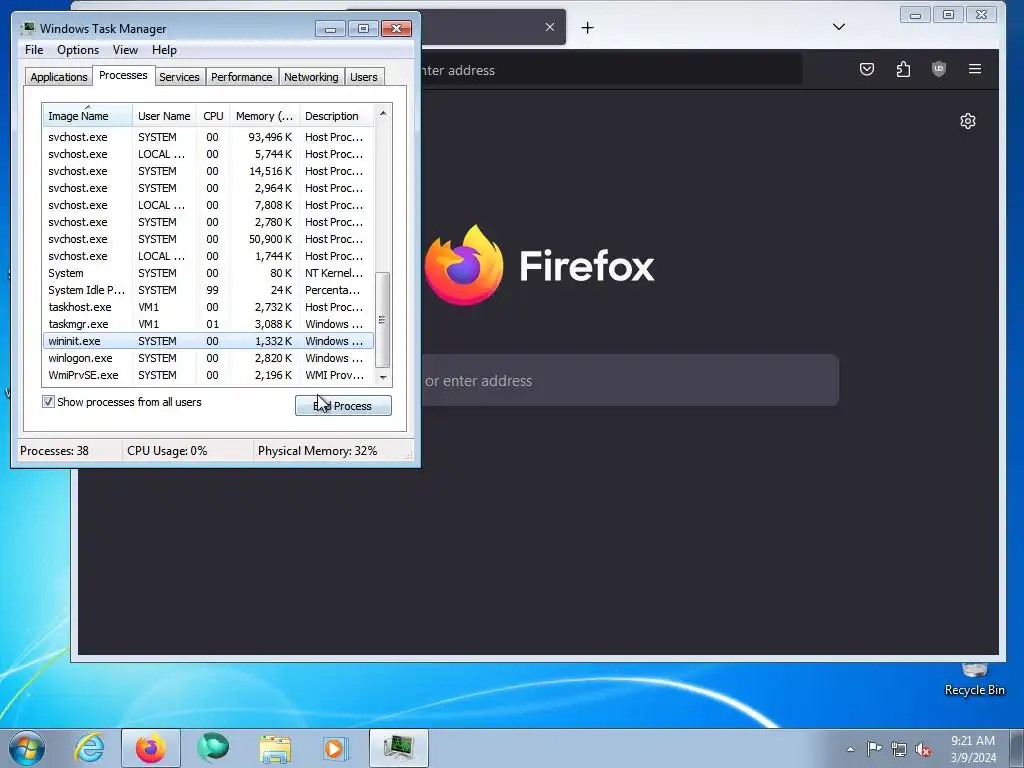Open new tab personalize gear icon
Screen dimensions: 1024x768
coord(968,121)
